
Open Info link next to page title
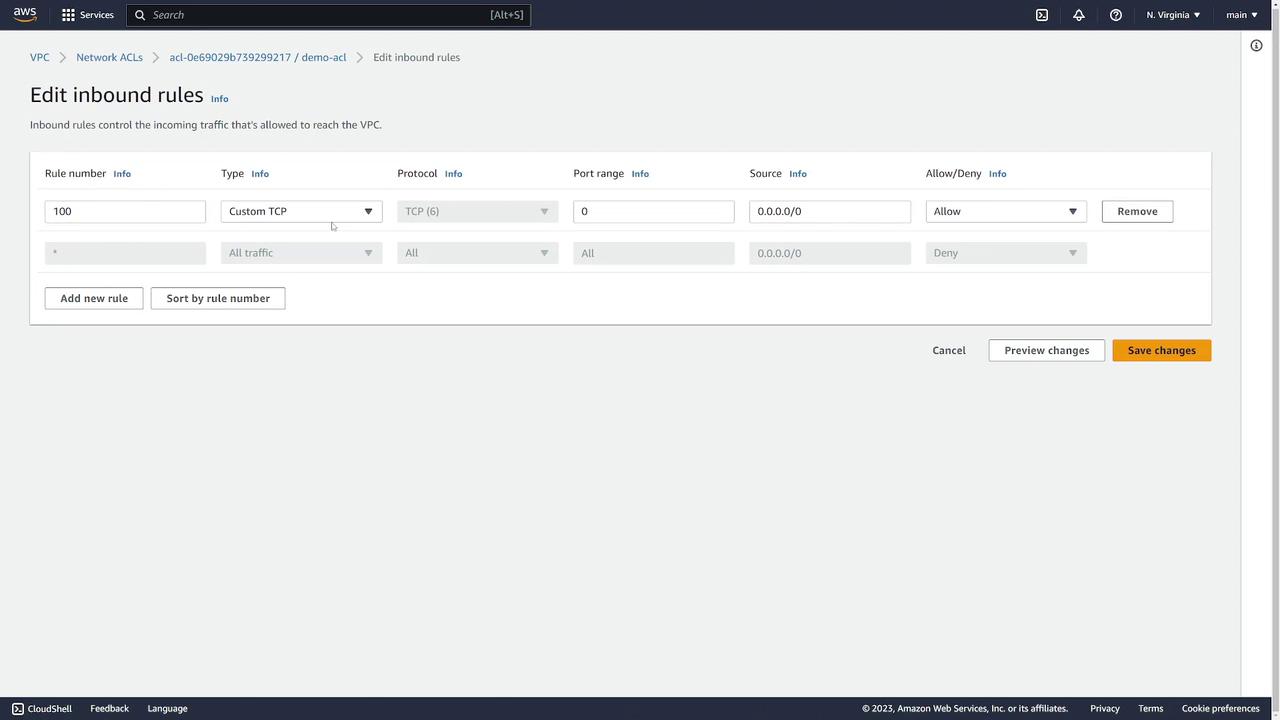(219, 99)
